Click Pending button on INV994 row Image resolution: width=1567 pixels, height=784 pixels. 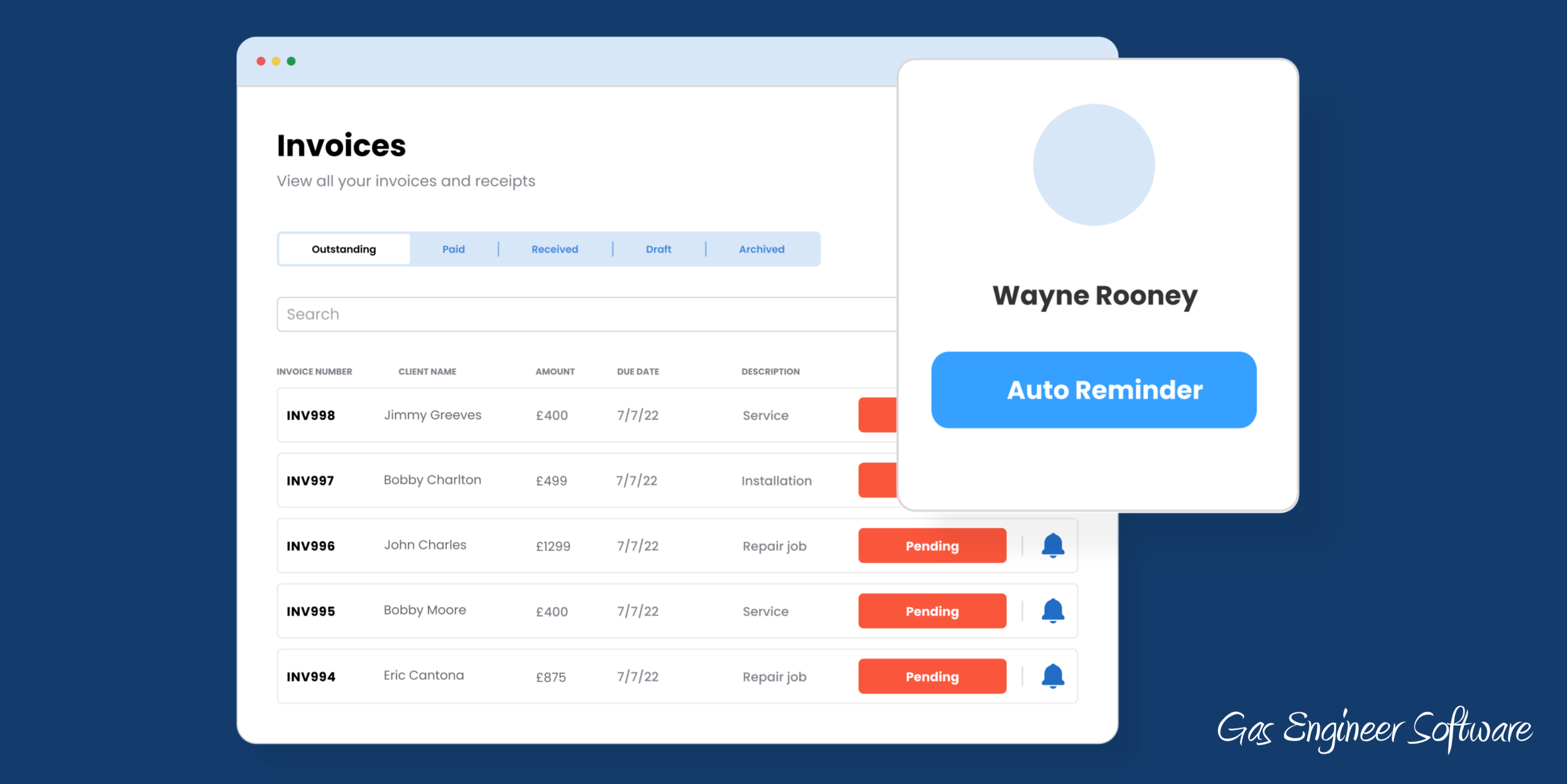931,676
